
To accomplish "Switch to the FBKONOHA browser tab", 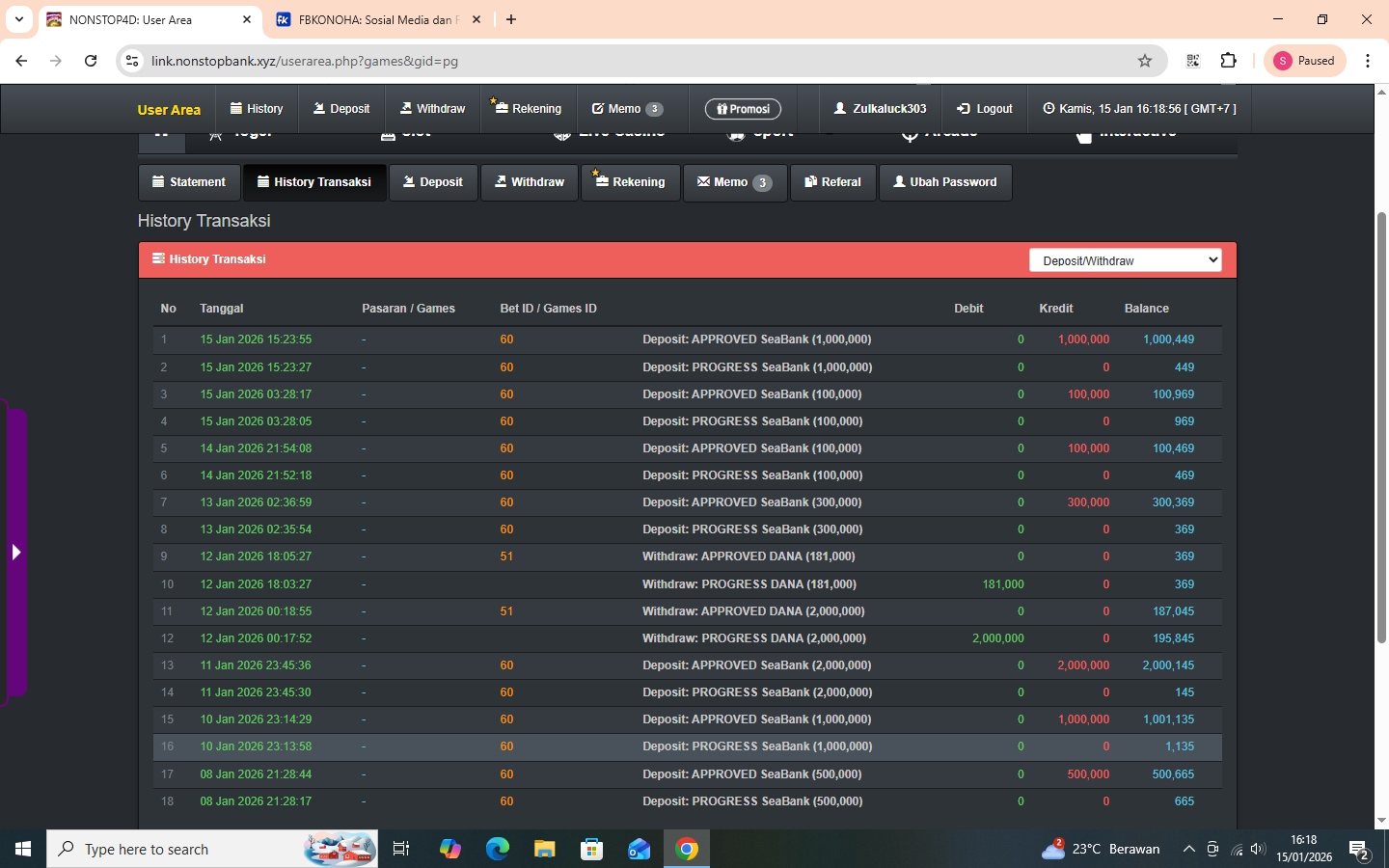I will pos(378,19).
